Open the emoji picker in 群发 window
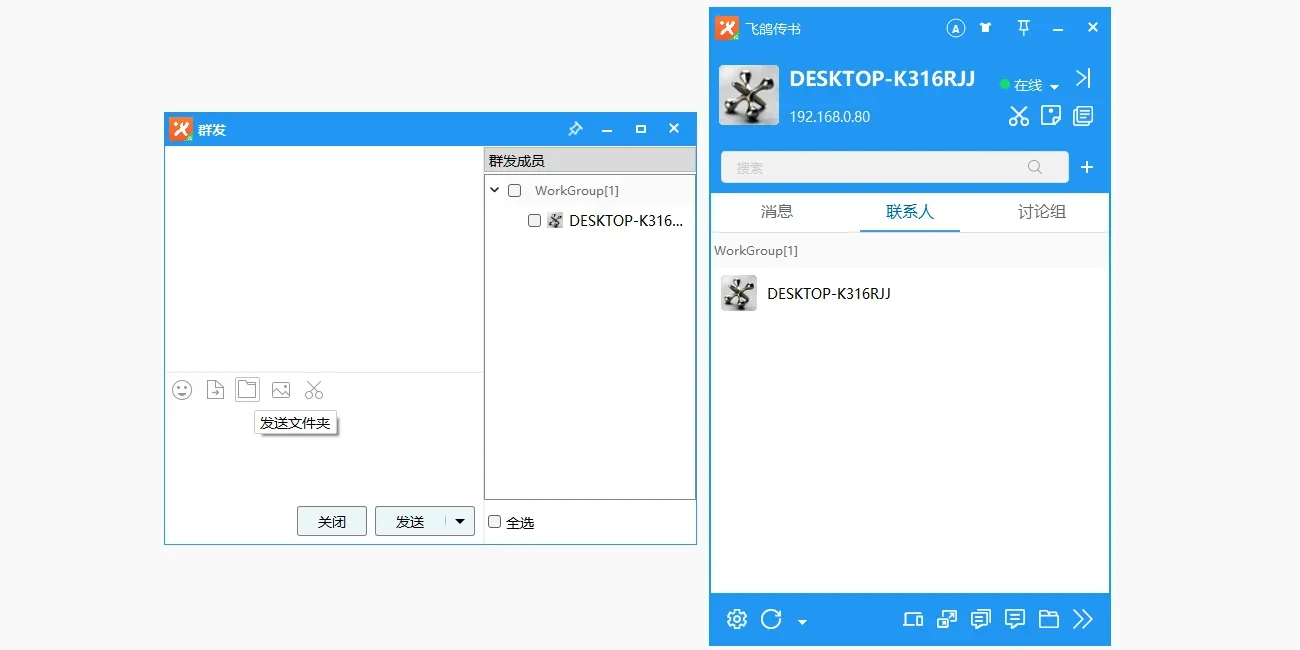 pos(182,390)
